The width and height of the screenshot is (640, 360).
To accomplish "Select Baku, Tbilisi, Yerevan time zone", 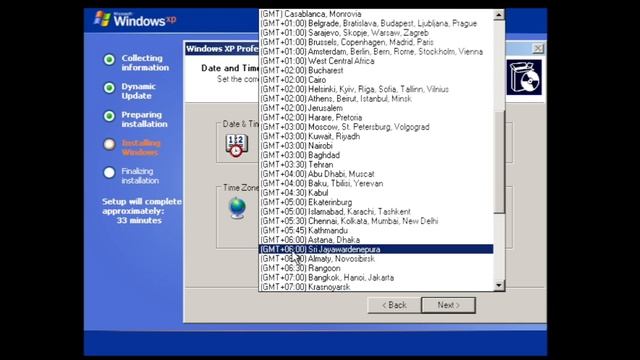I will tap(376, 183).
